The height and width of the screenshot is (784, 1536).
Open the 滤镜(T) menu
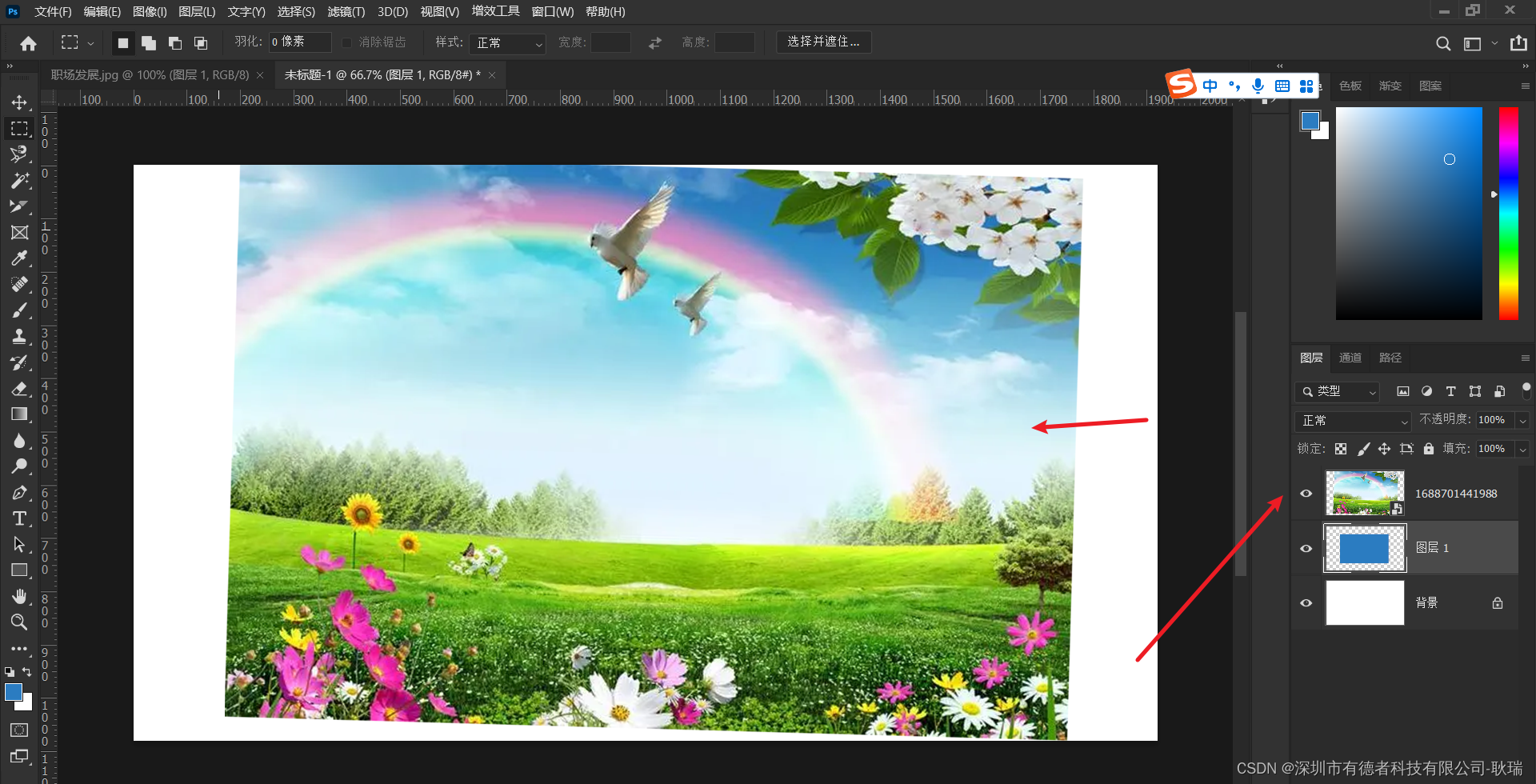pos(346,11)
